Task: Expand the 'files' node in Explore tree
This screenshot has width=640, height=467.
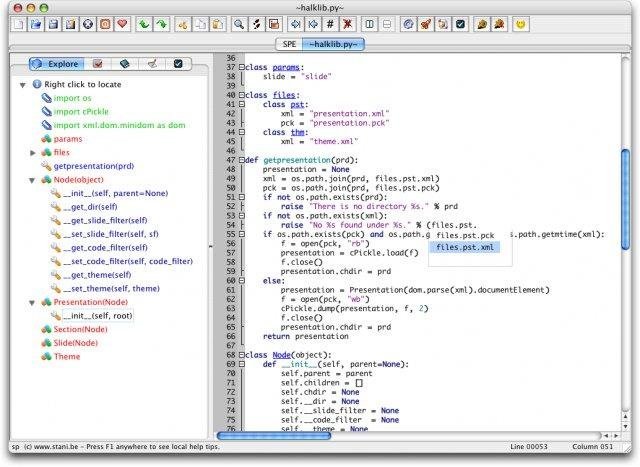Action: pos(32,152)
